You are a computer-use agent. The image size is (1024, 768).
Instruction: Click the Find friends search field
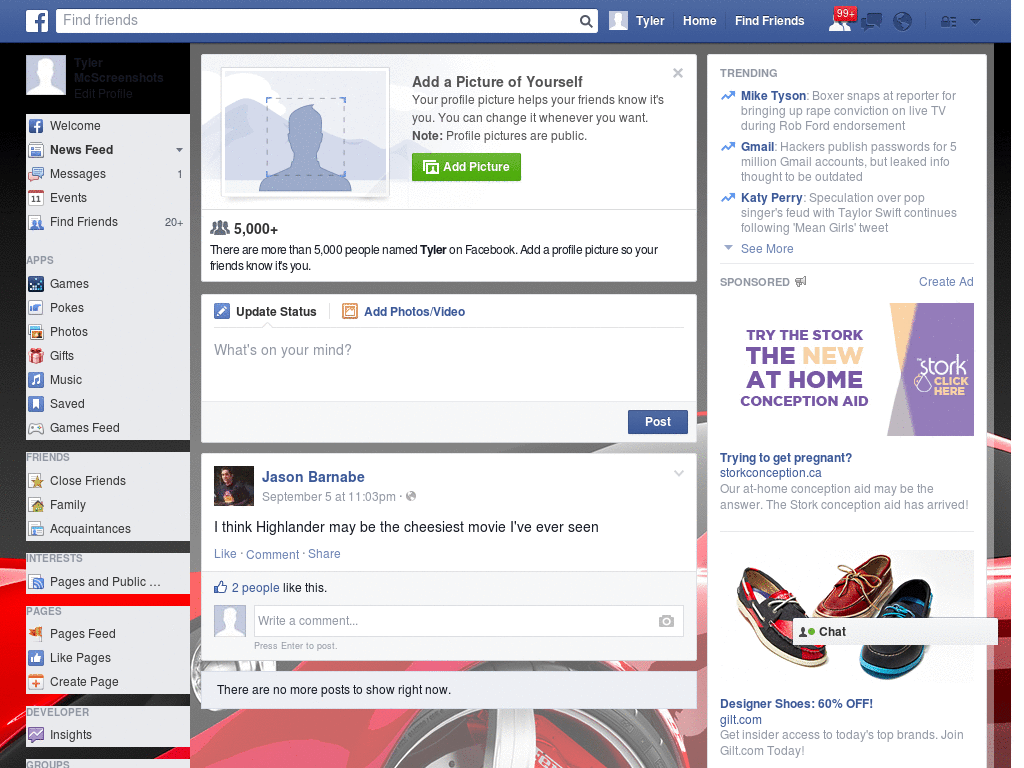click(x=317, y=21)
